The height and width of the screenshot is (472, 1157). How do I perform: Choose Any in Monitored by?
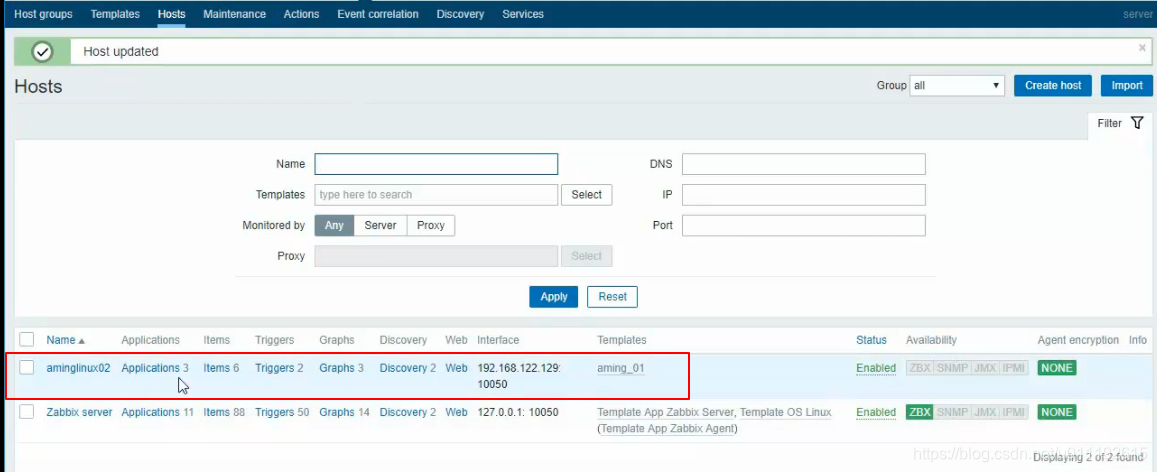click(334, 226)
